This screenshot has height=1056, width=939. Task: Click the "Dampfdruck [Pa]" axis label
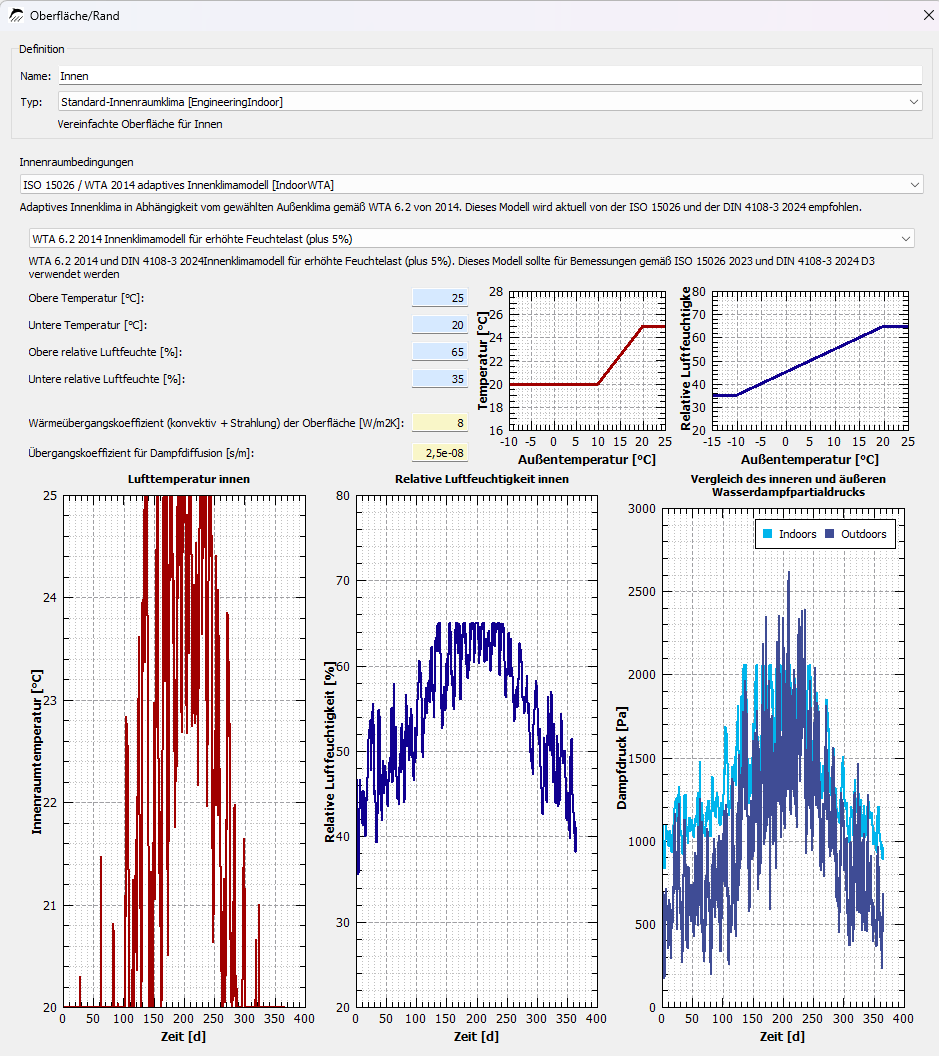pos(622,758)
